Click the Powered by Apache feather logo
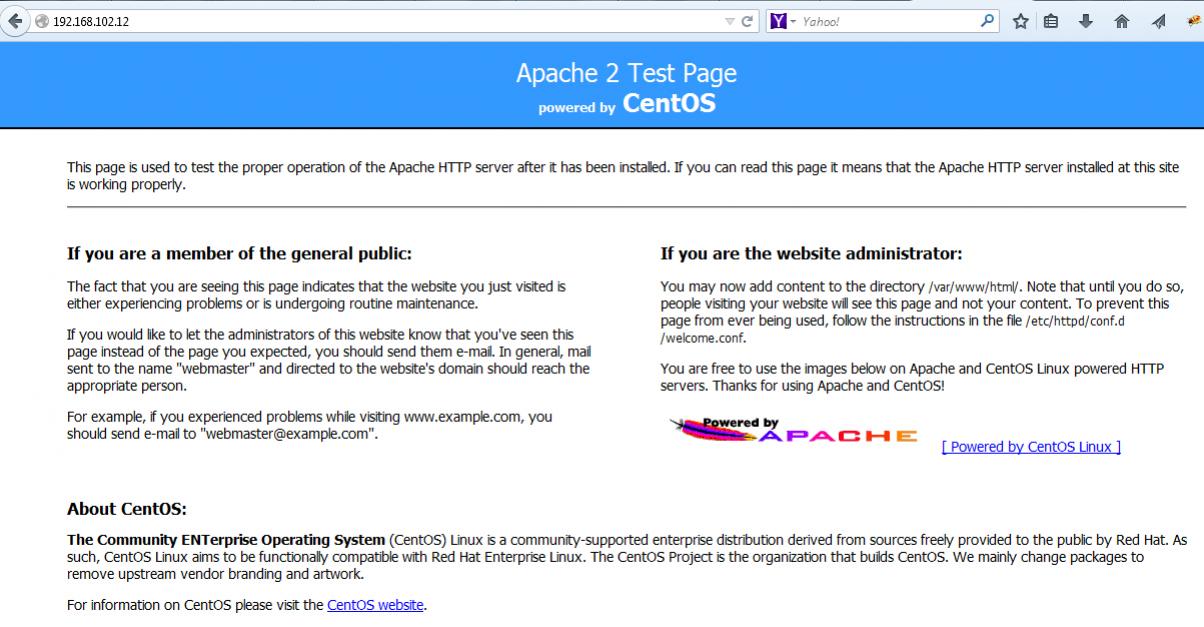This screenshot has height=627, width=1204. click(793, 431)
